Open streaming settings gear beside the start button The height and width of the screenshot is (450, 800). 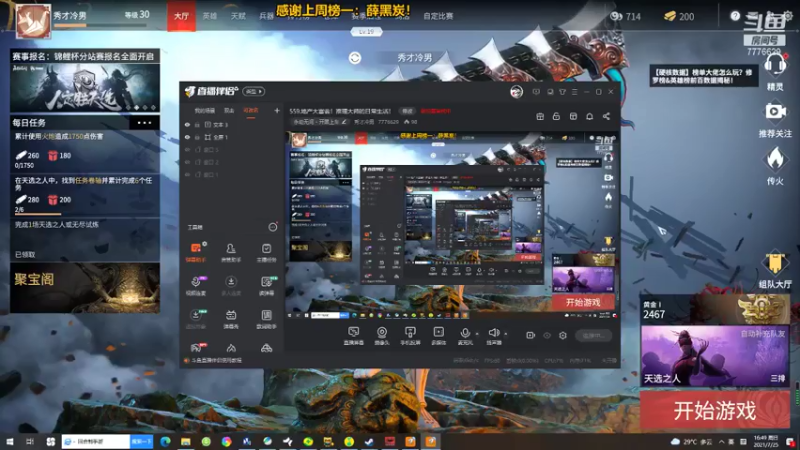point(563,335)
